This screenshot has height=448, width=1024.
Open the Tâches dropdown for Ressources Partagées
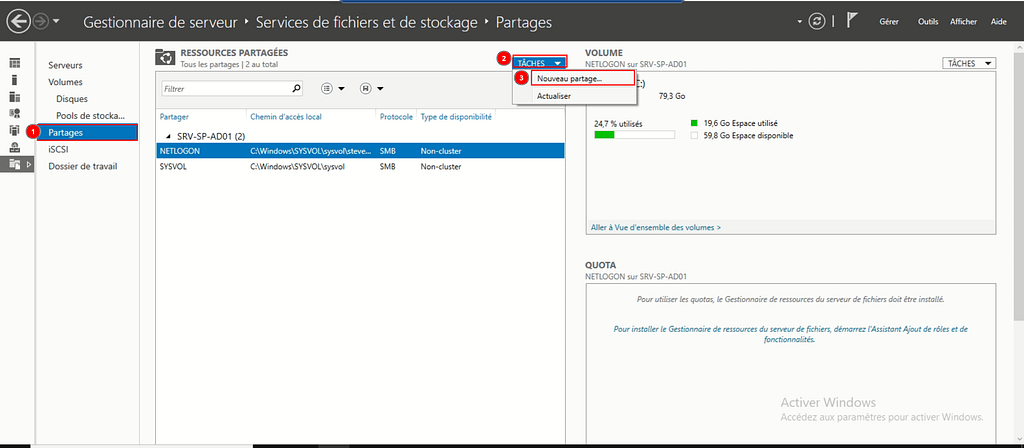coord(540,63)
